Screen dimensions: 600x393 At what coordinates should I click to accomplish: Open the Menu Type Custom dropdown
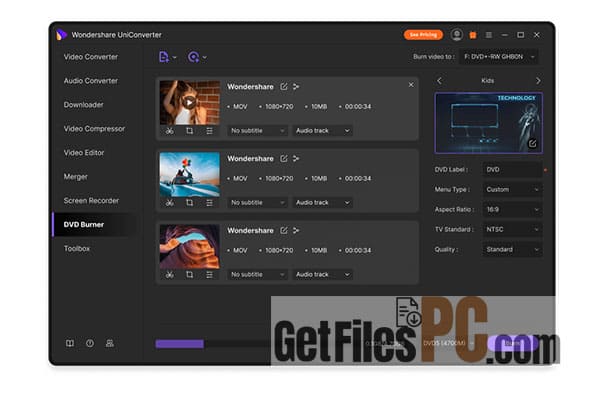(x=512, y=189)
